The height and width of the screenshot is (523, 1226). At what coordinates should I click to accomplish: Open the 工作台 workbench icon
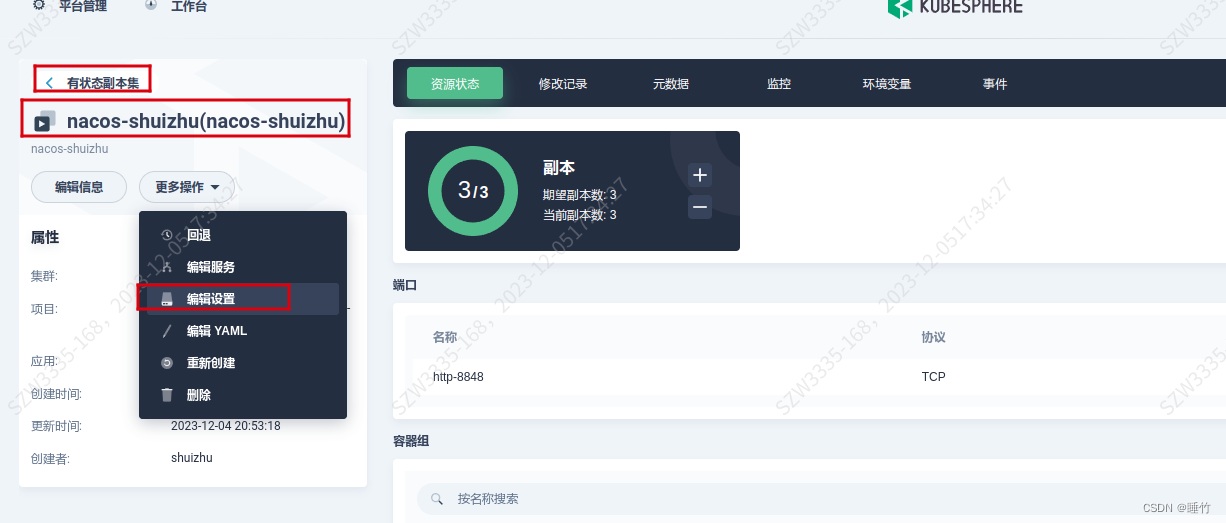(151, 6)
